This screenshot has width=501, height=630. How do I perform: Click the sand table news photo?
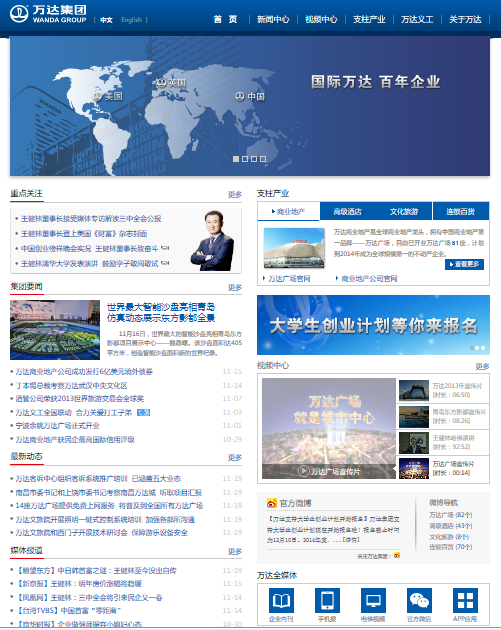point(55,330)
